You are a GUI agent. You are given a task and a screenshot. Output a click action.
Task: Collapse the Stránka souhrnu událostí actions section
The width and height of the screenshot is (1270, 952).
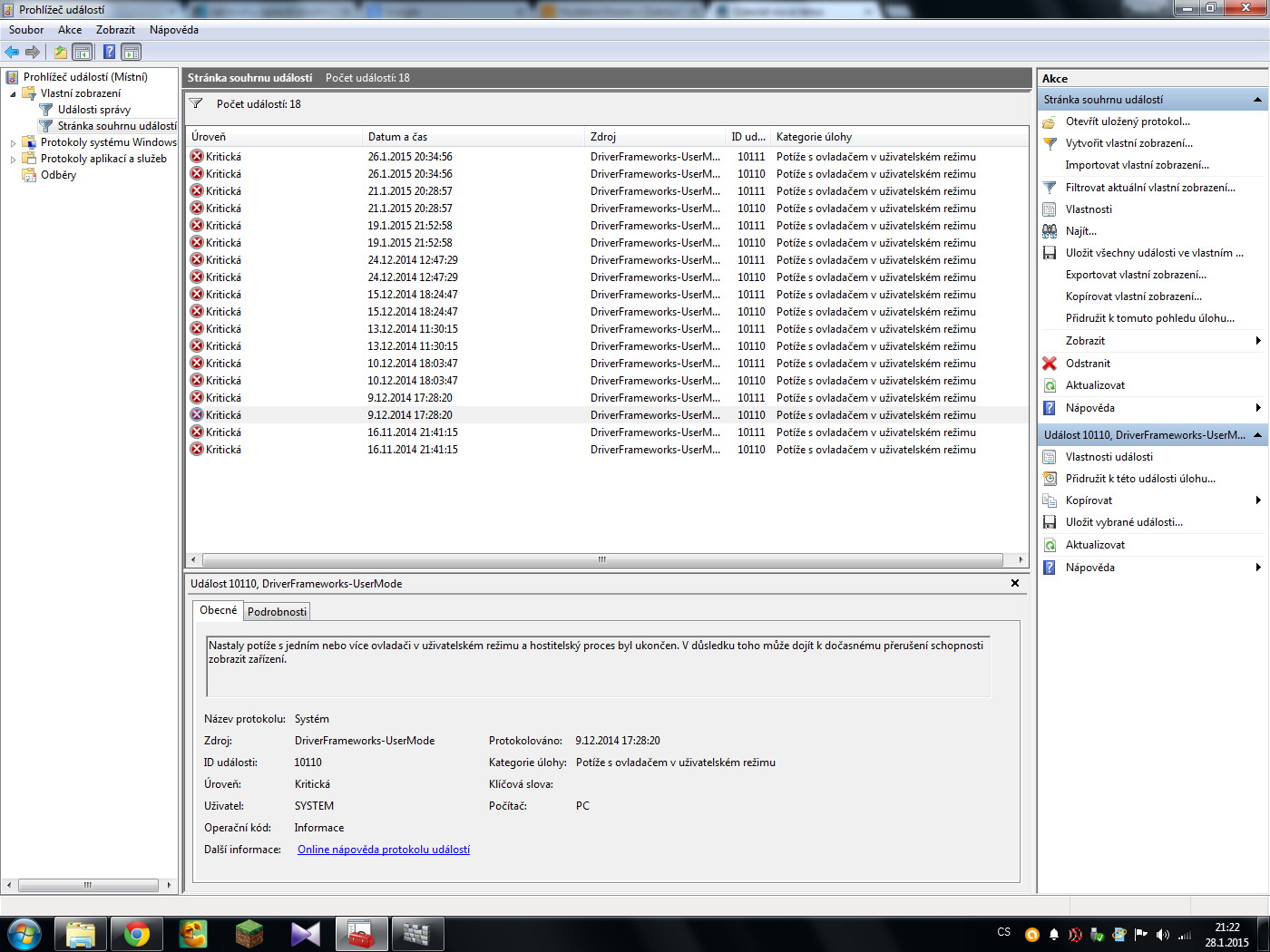1257,100
